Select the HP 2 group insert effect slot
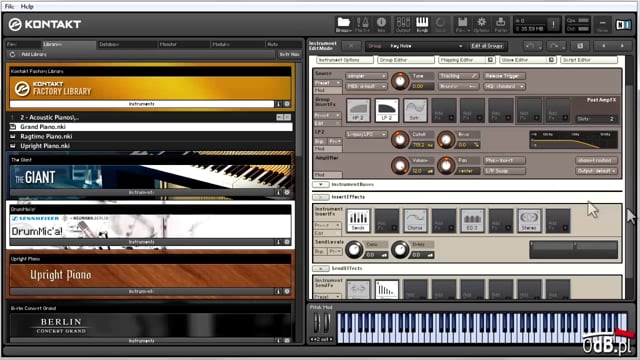Image resolution: width=640 pixels, height=360 pixels. (x=358, y=110)
